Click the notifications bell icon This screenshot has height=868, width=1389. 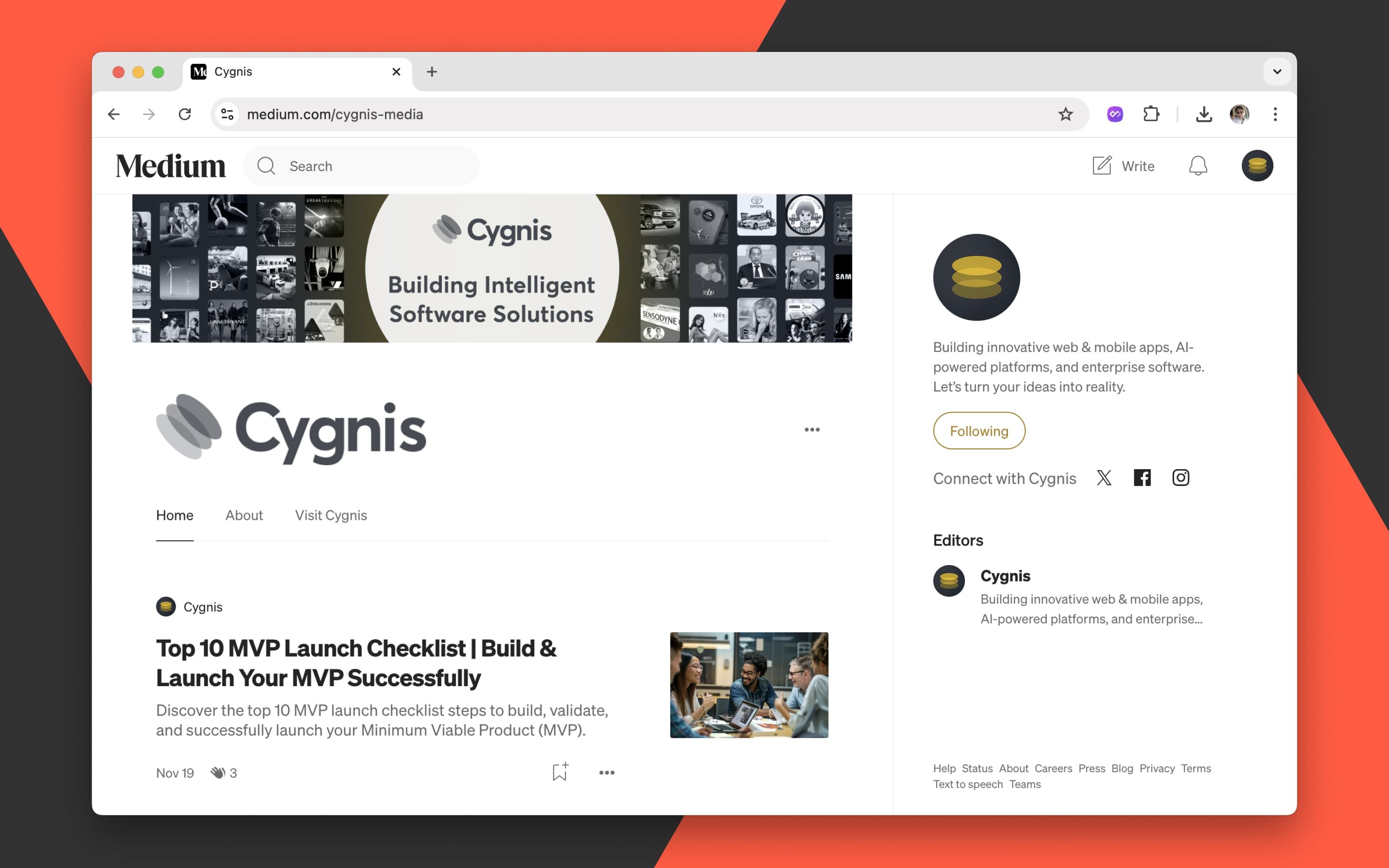(1197, 166)
